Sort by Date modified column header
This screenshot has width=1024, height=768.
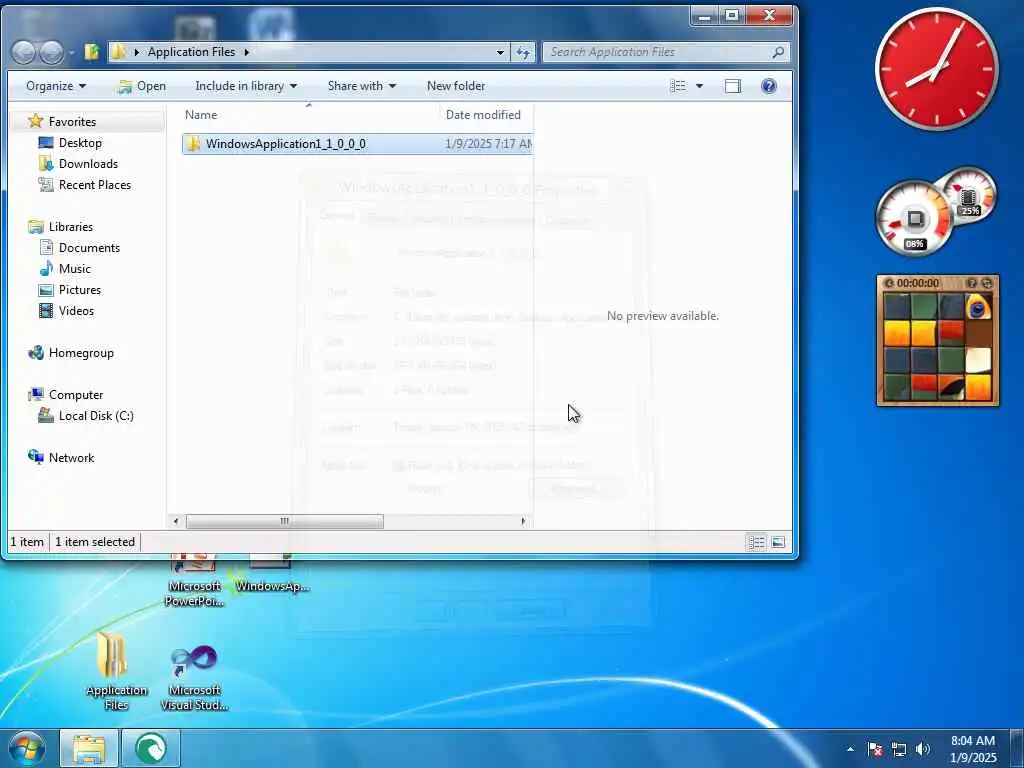[483, 115]
